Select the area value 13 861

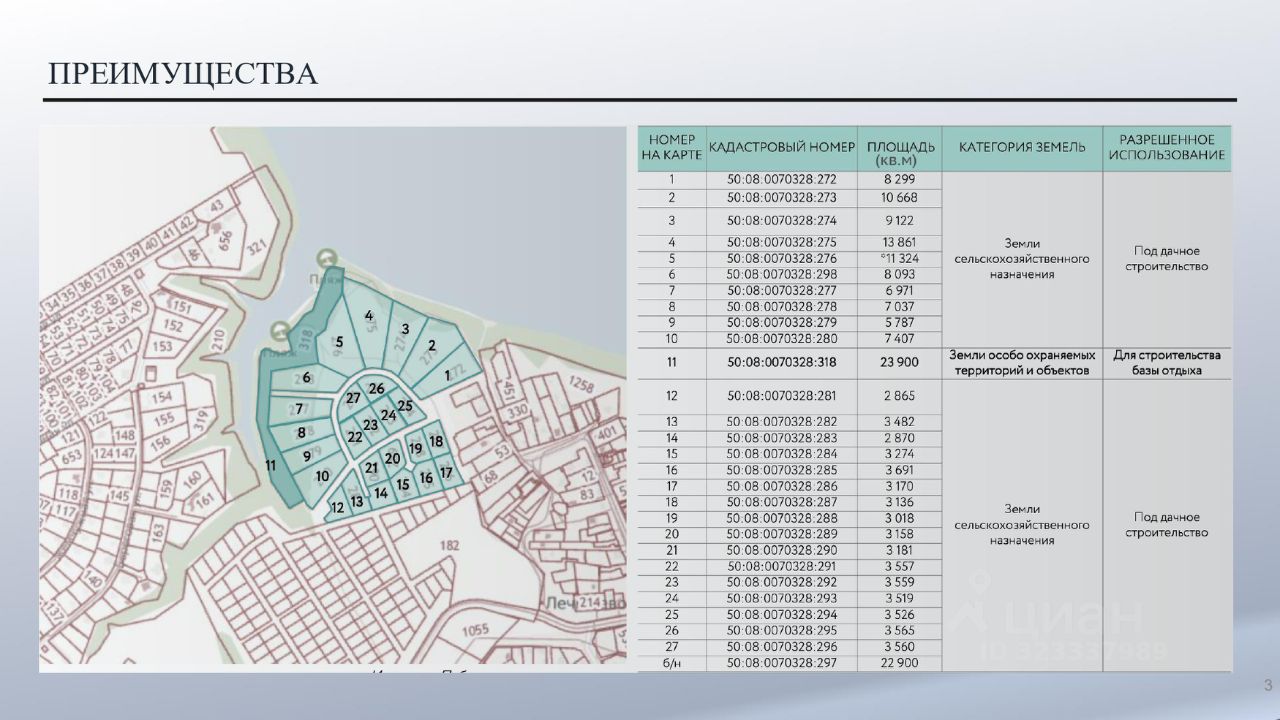[x=900, y=242]
